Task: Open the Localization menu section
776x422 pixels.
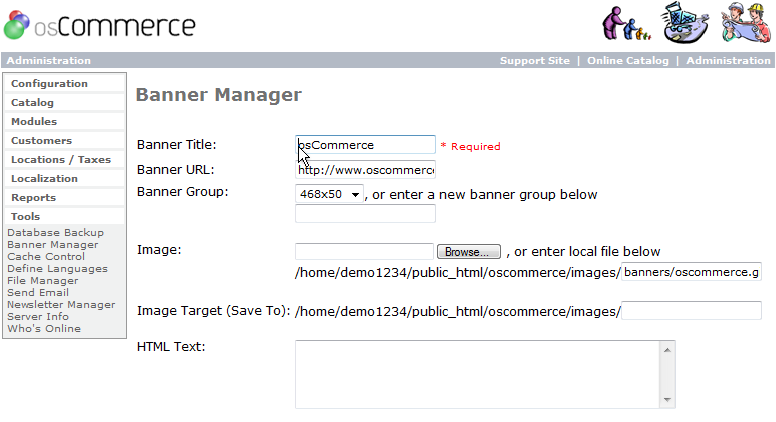Action: [64, 178]
